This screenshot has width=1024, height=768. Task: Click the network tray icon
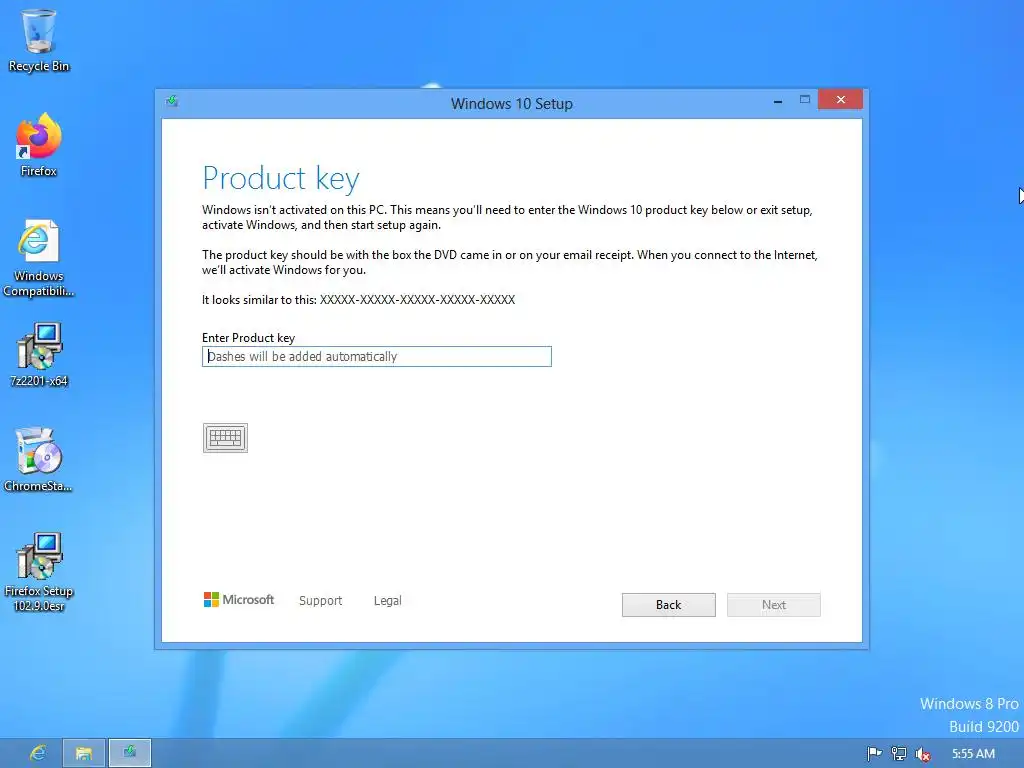click(x=899, y=754)
